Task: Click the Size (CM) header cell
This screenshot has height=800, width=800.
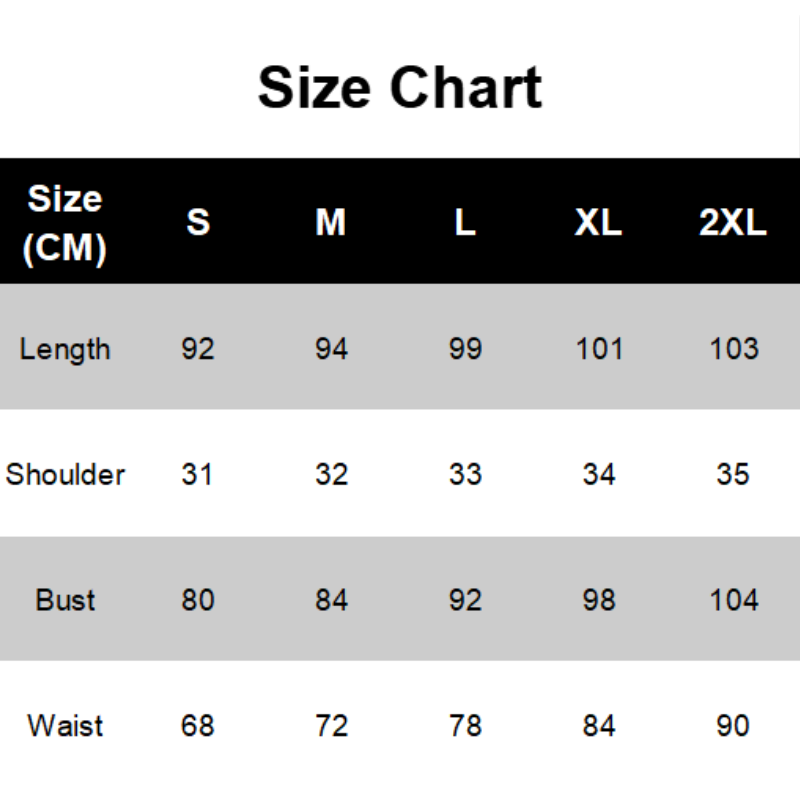Action: [x=65, y=223]
